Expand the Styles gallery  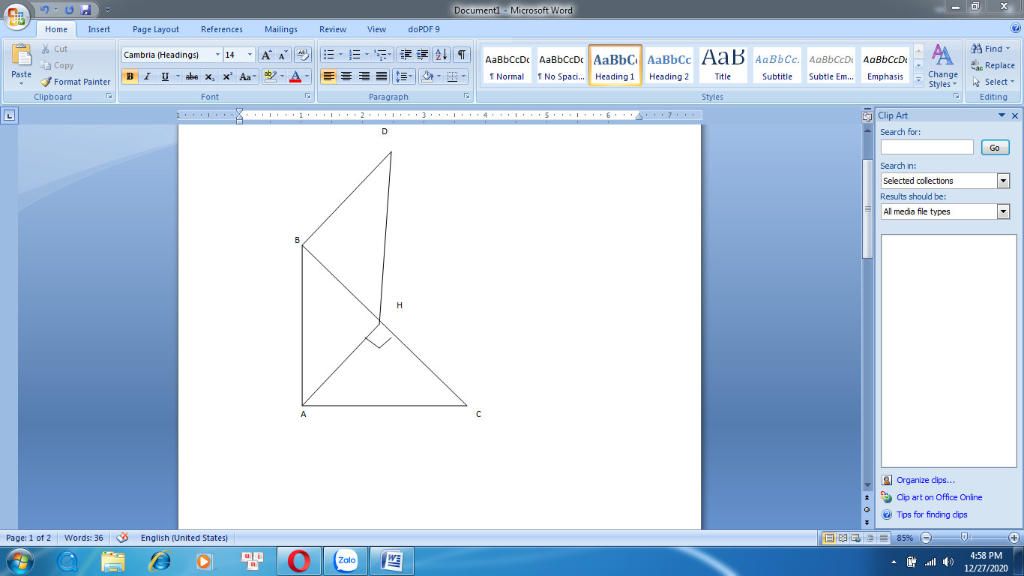coord(918,80)
